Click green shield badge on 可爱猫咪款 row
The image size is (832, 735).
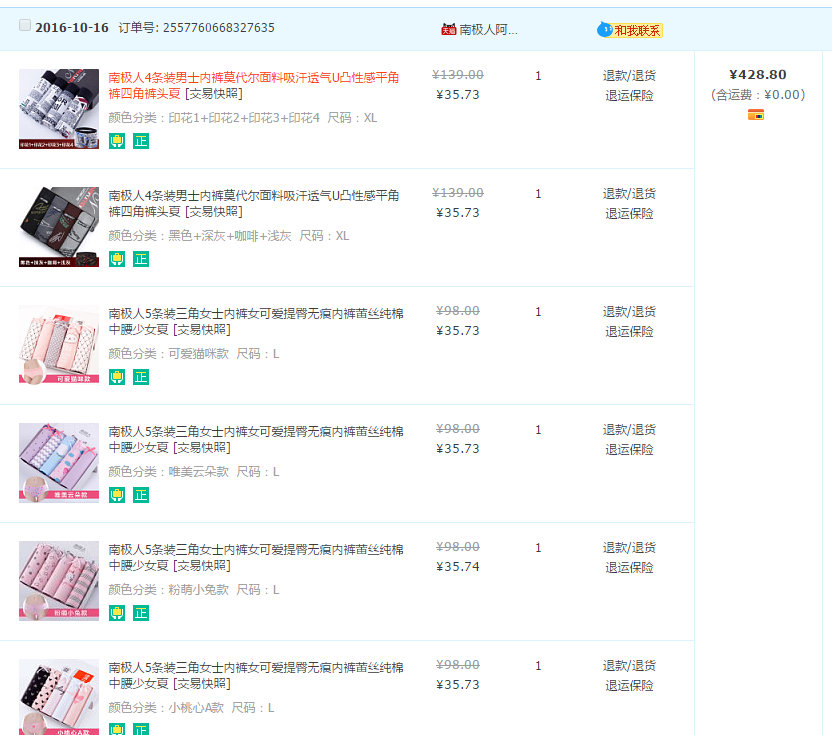pos(117,377)
